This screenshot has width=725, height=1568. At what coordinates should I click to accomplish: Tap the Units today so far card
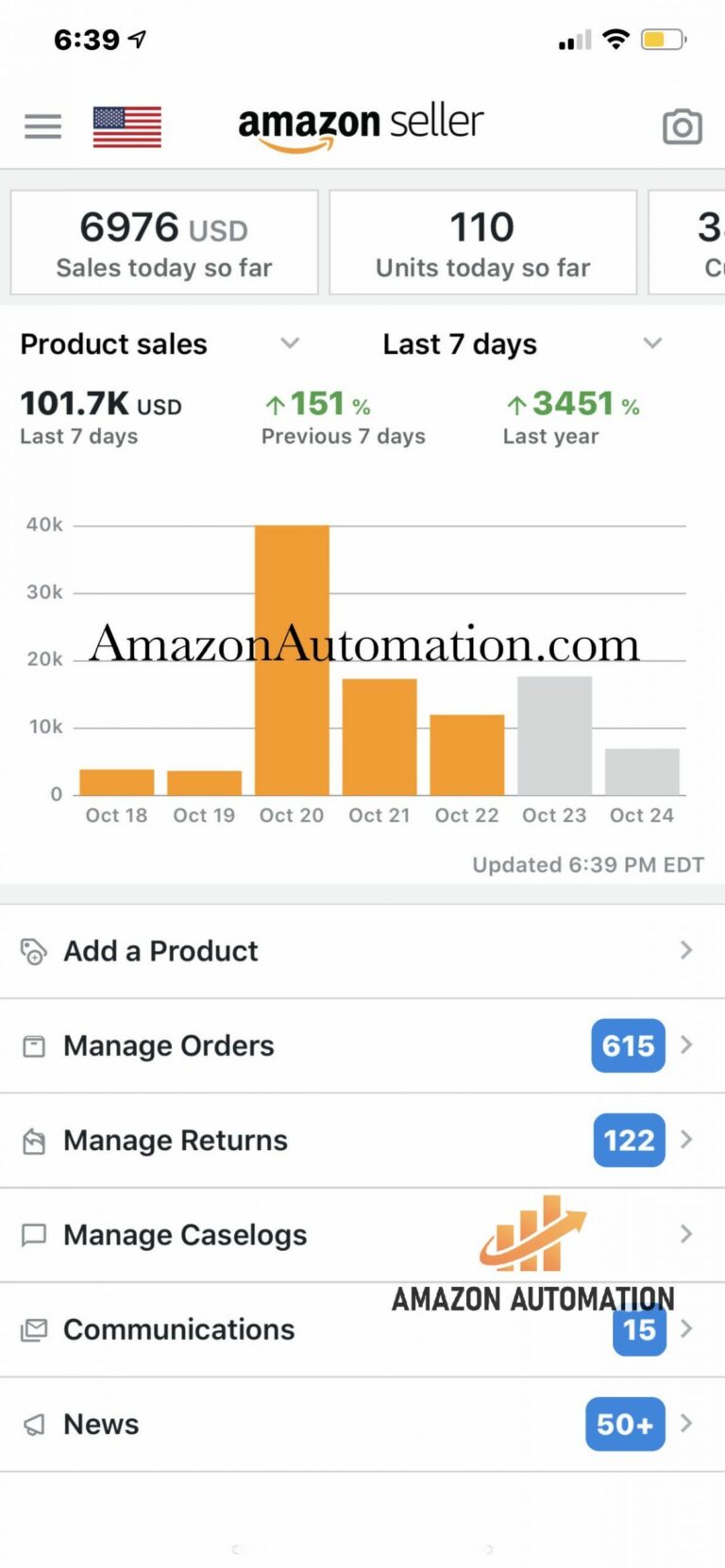coord(482,242)
